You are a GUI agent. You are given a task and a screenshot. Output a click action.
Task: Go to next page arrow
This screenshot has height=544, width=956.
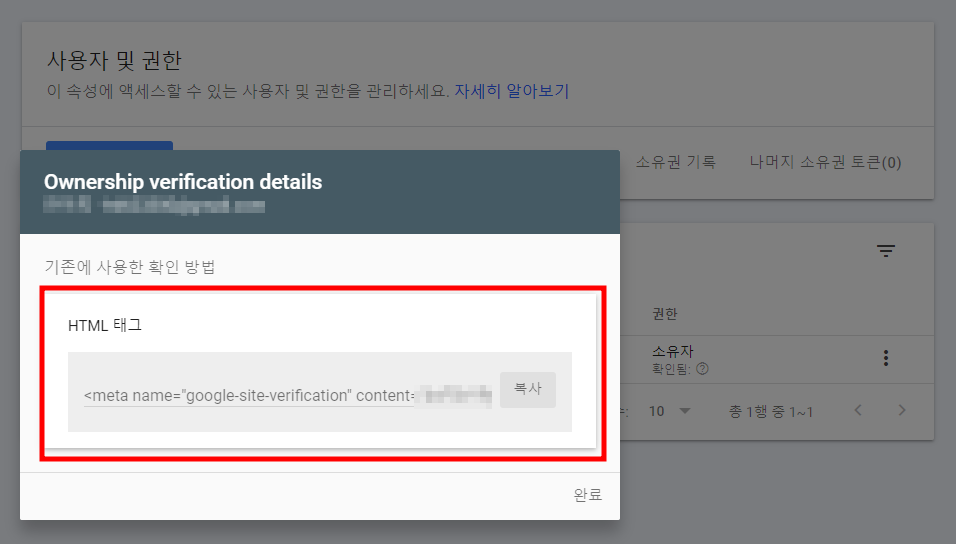click(902, 410)
